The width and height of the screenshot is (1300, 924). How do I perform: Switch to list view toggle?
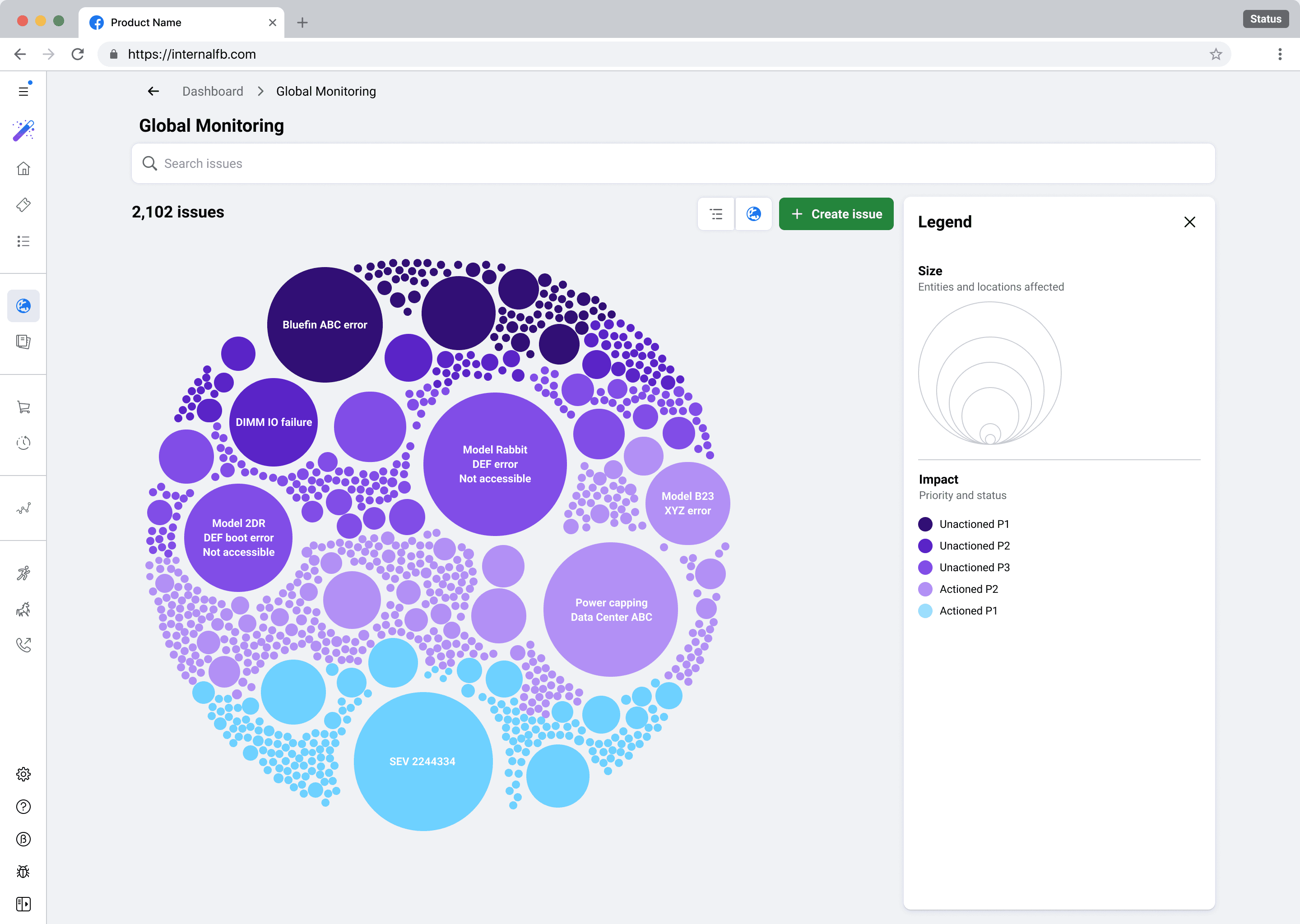716,214
